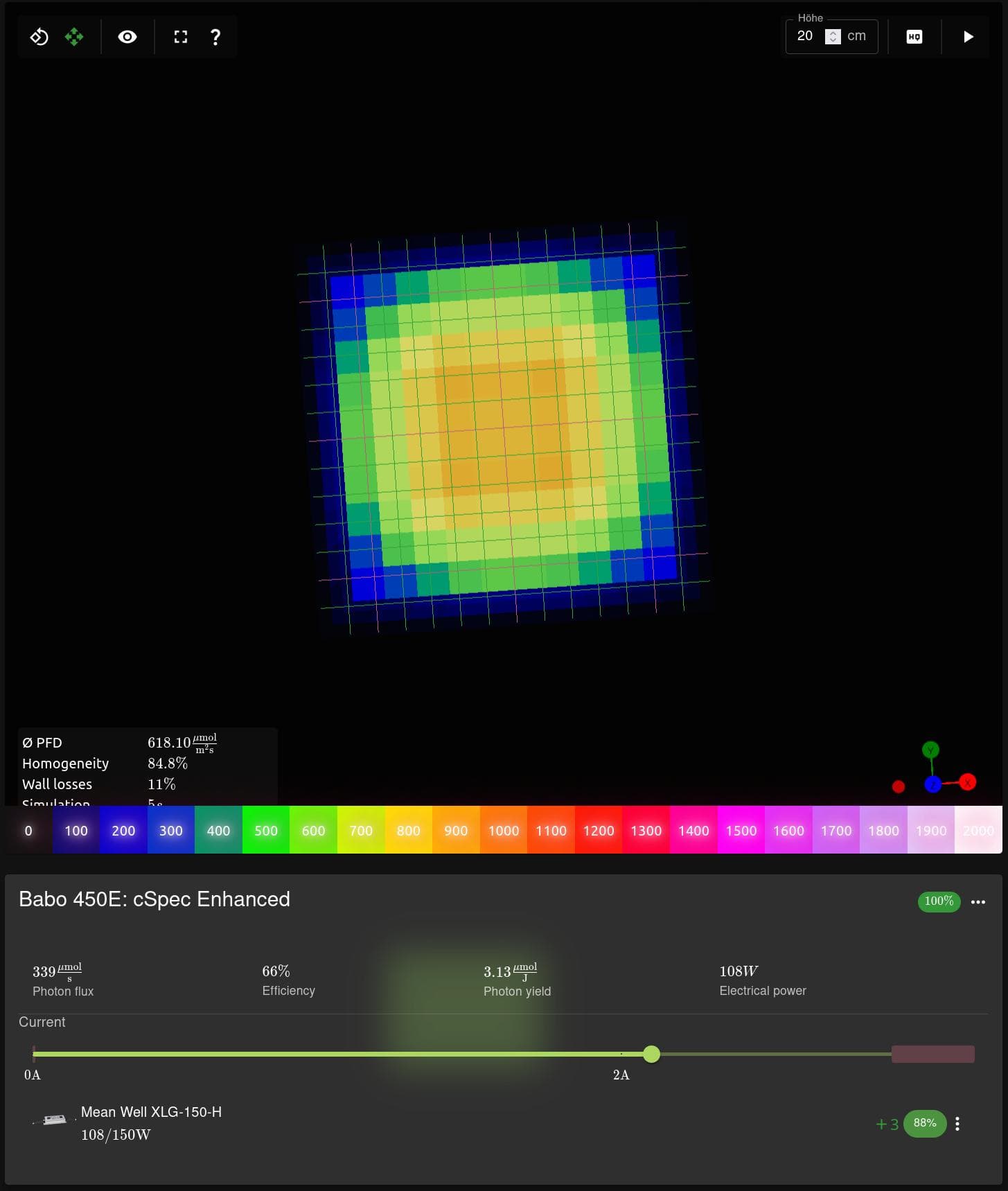The image size is (1008, 1191).
Task: Select the Mean Well XLG-150-H driver name
Action: coord(151,1112)
